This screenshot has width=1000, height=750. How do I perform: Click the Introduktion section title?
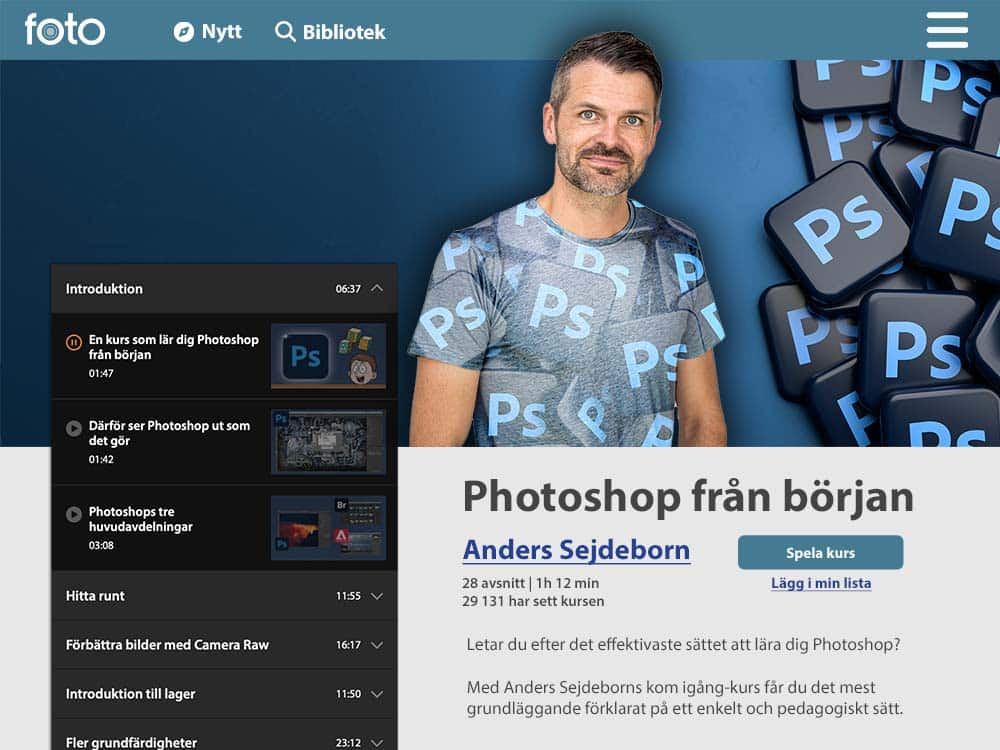[x=104, y=289]
